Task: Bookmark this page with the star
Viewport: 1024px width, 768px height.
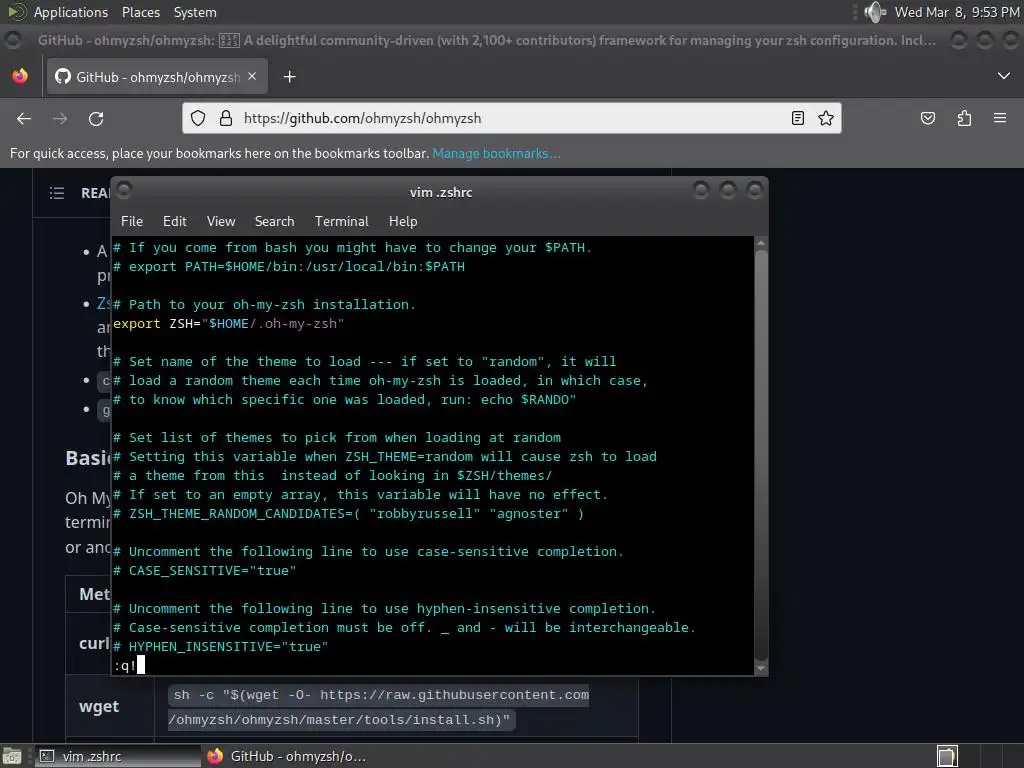Action: coord(826,118)
